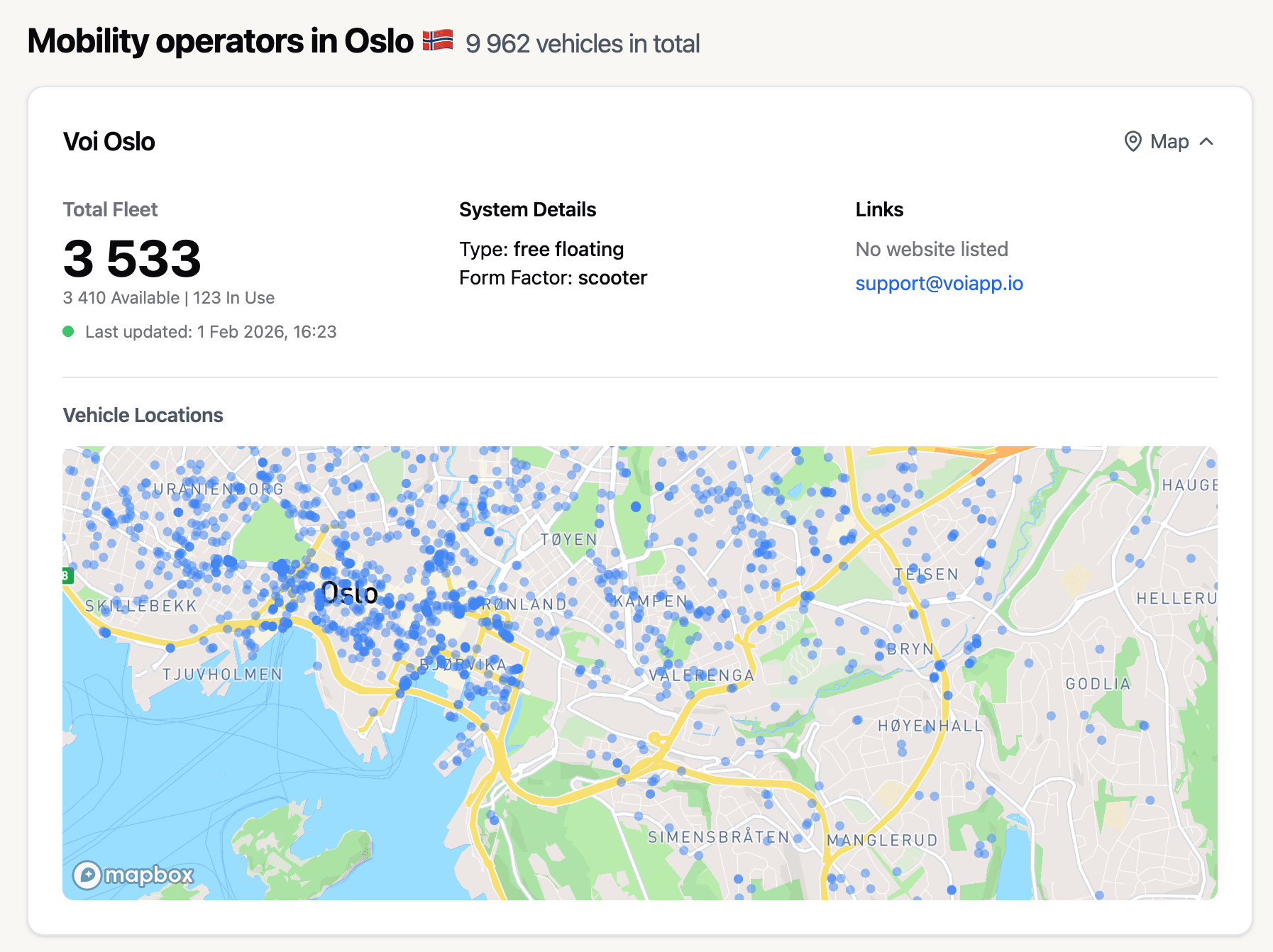1273x952 pixels.
Task: Click the MANGLERUD label on the map
Action: (882, 840)
